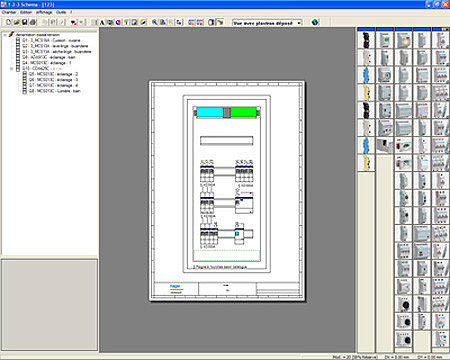Collapse the Q10 differential group tree node
This screenshot has height=360, width=450.
[x=11, y=68]
